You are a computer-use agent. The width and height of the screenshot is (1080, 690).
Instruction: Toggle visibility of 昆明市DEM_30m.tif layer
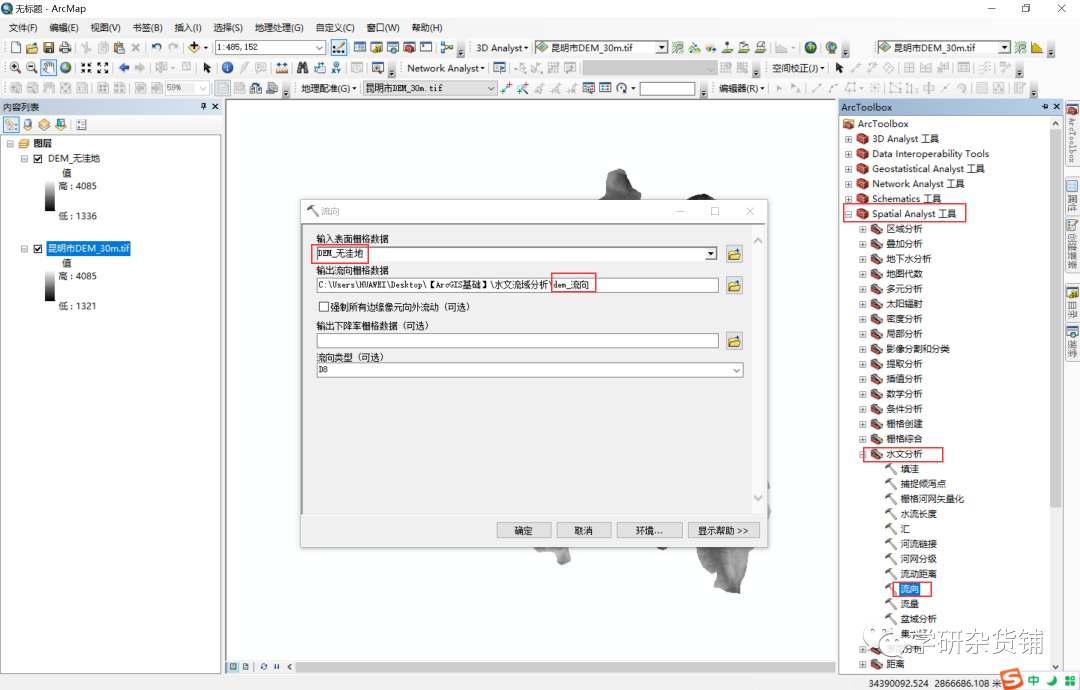(x=38, y=249)
